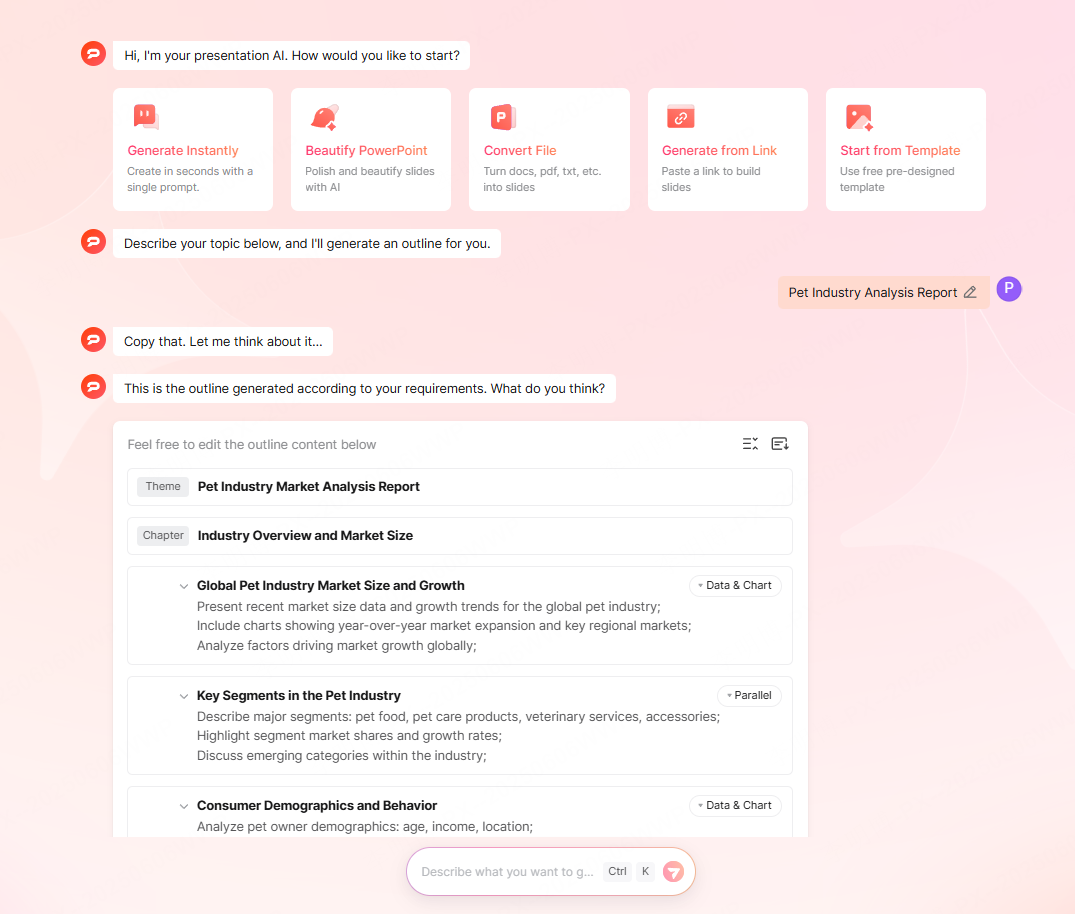
Task: Select the Generate Instantly title link
Action: tap(183, 151)
